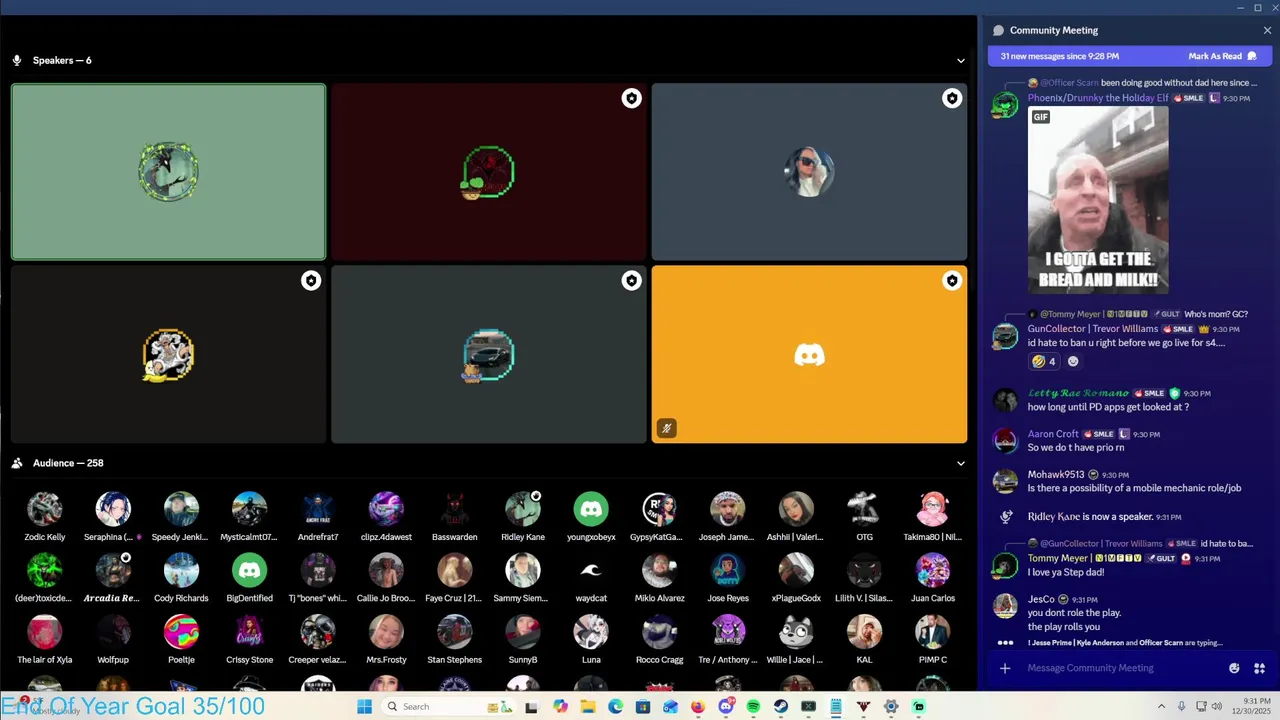Open Settings gear from the taskbar
The image size is (1280, 720).
point(891,706)
